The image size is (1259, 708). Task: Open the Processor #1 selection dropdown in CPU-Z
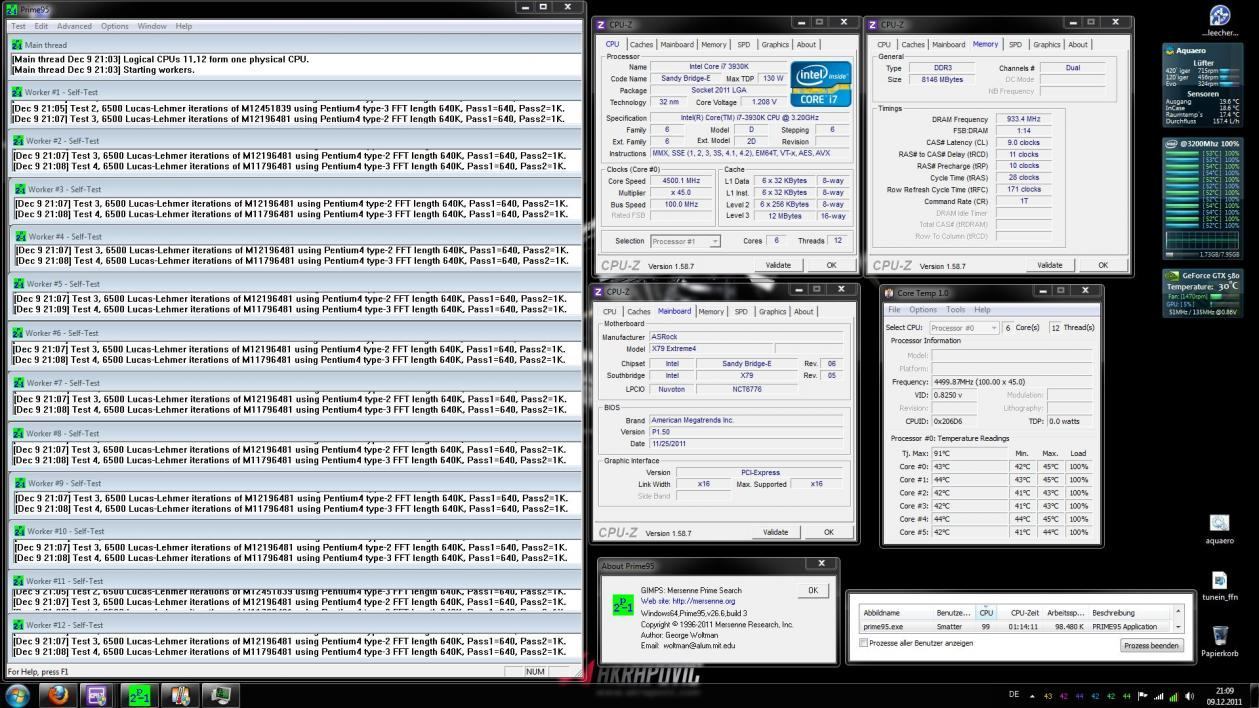[686, 241]
